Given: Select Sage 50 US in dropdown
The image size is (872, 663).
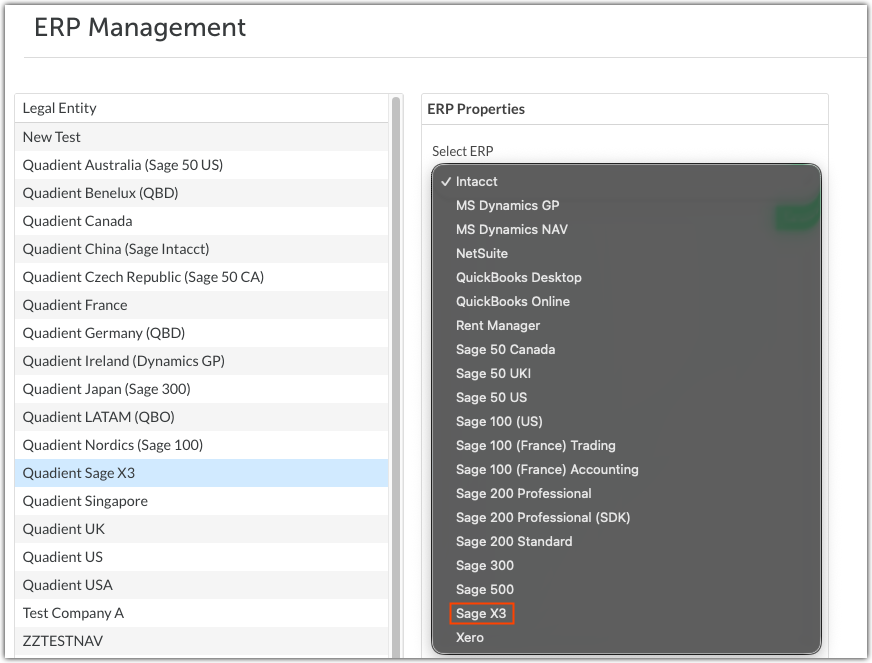Looking at the screenshot, I should pyautogui.click(x=626, y=397).
